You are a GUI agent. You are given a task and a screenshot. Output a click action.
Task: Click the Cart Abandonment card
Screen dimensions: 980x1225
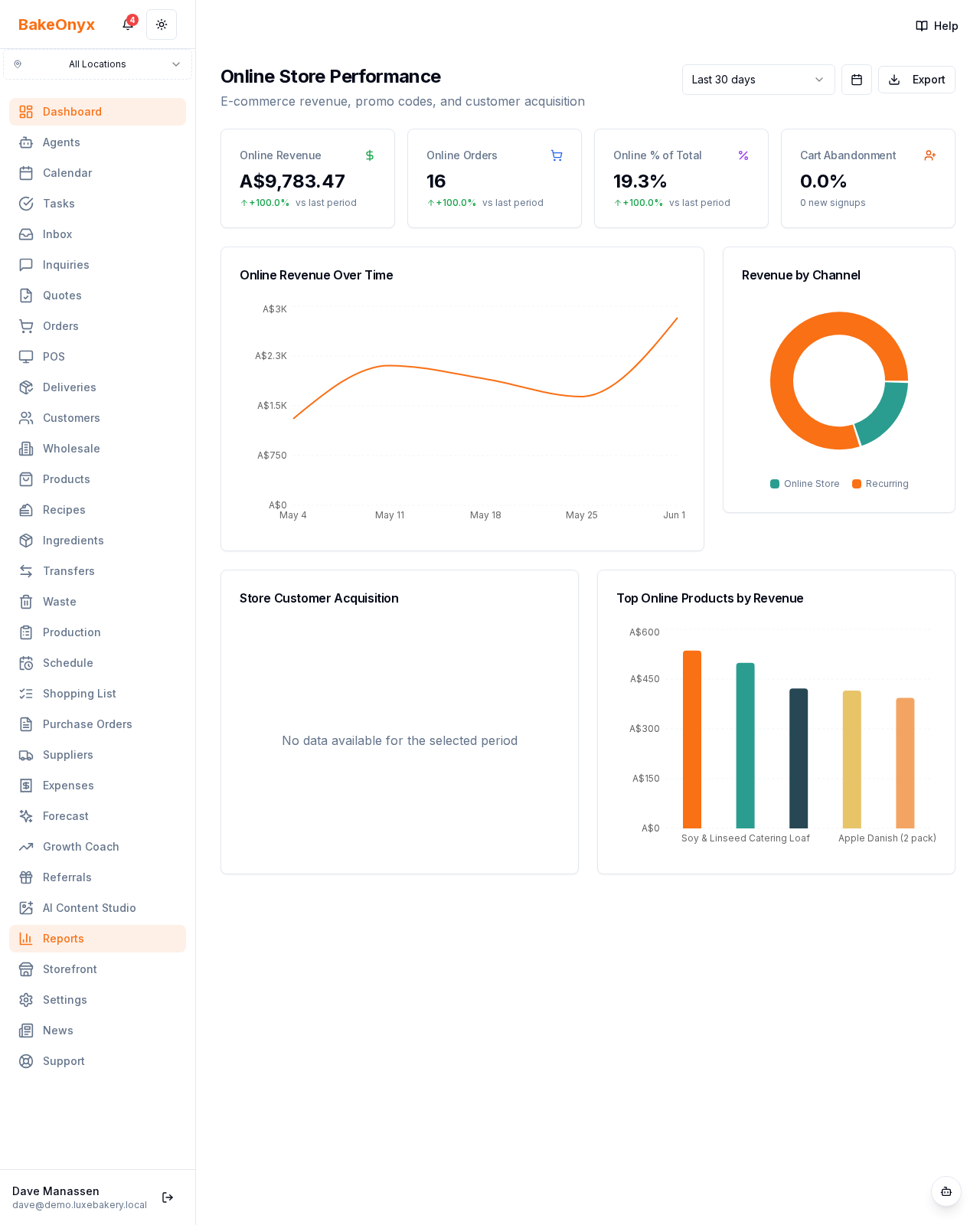point(868,178)
